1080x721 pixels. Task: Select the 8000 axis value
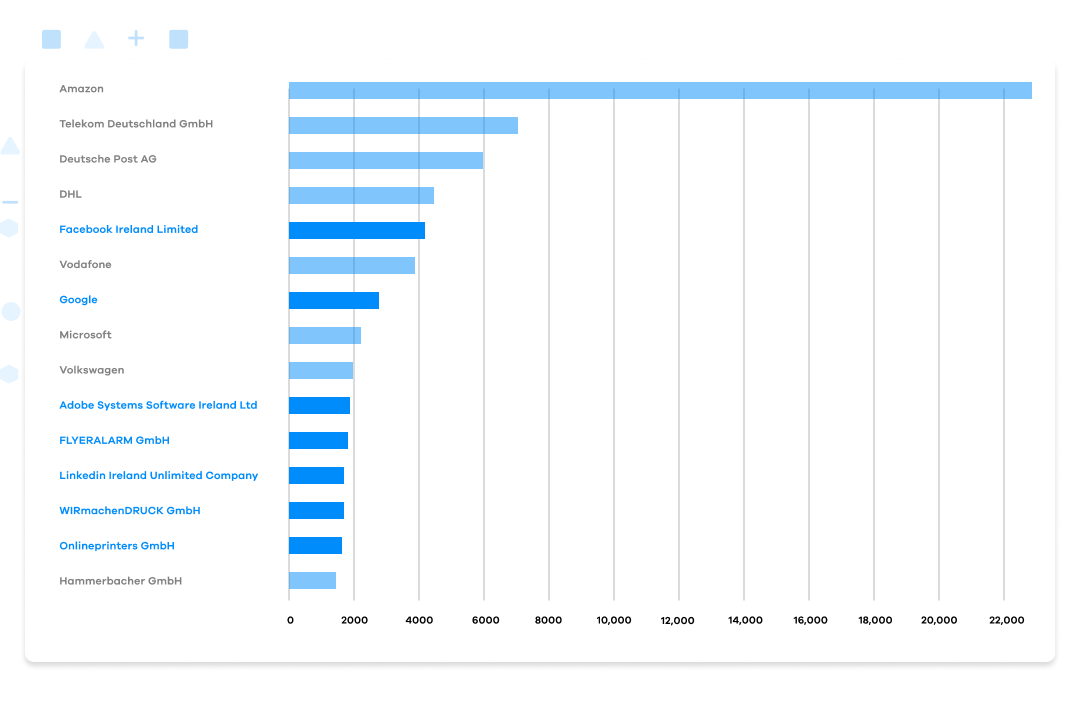tap(548, 620)
